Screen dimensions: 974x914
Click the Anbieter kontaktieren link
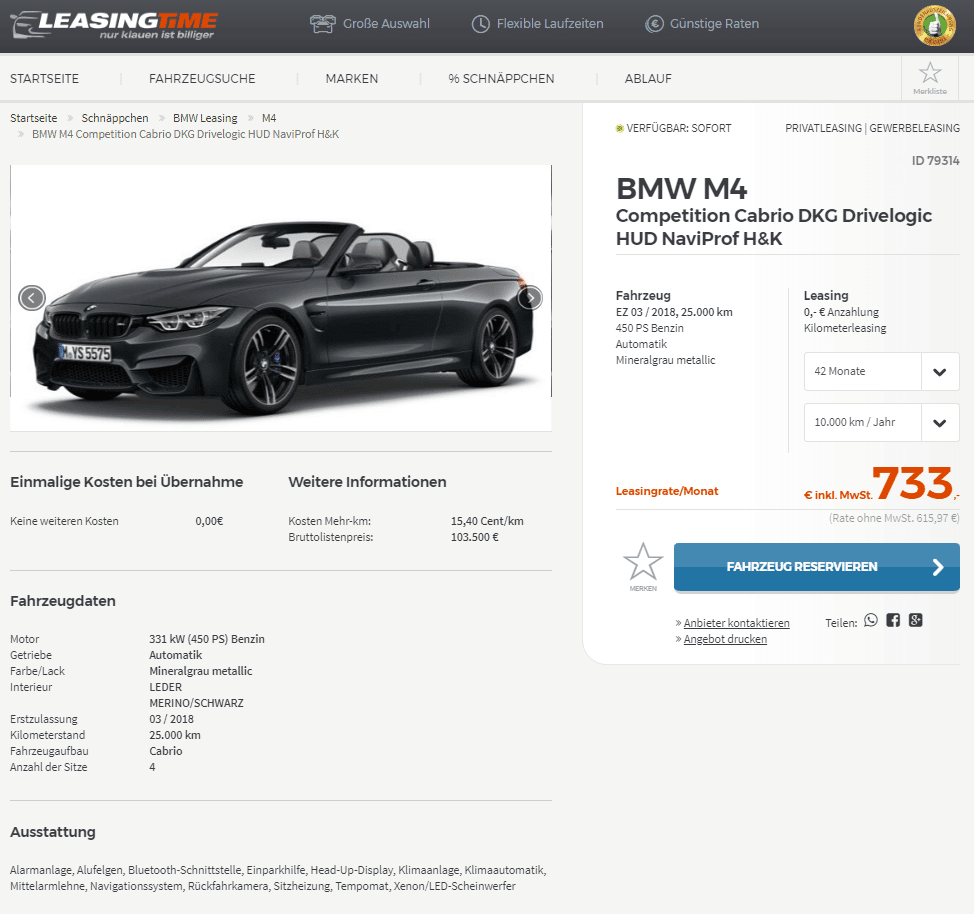coord(737,623)
